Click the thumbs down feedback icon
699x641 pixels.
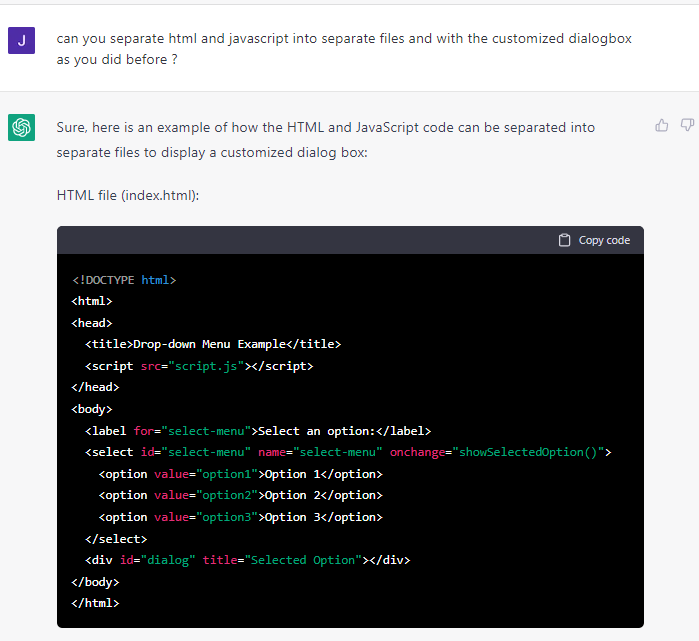(x=687, y=126)
